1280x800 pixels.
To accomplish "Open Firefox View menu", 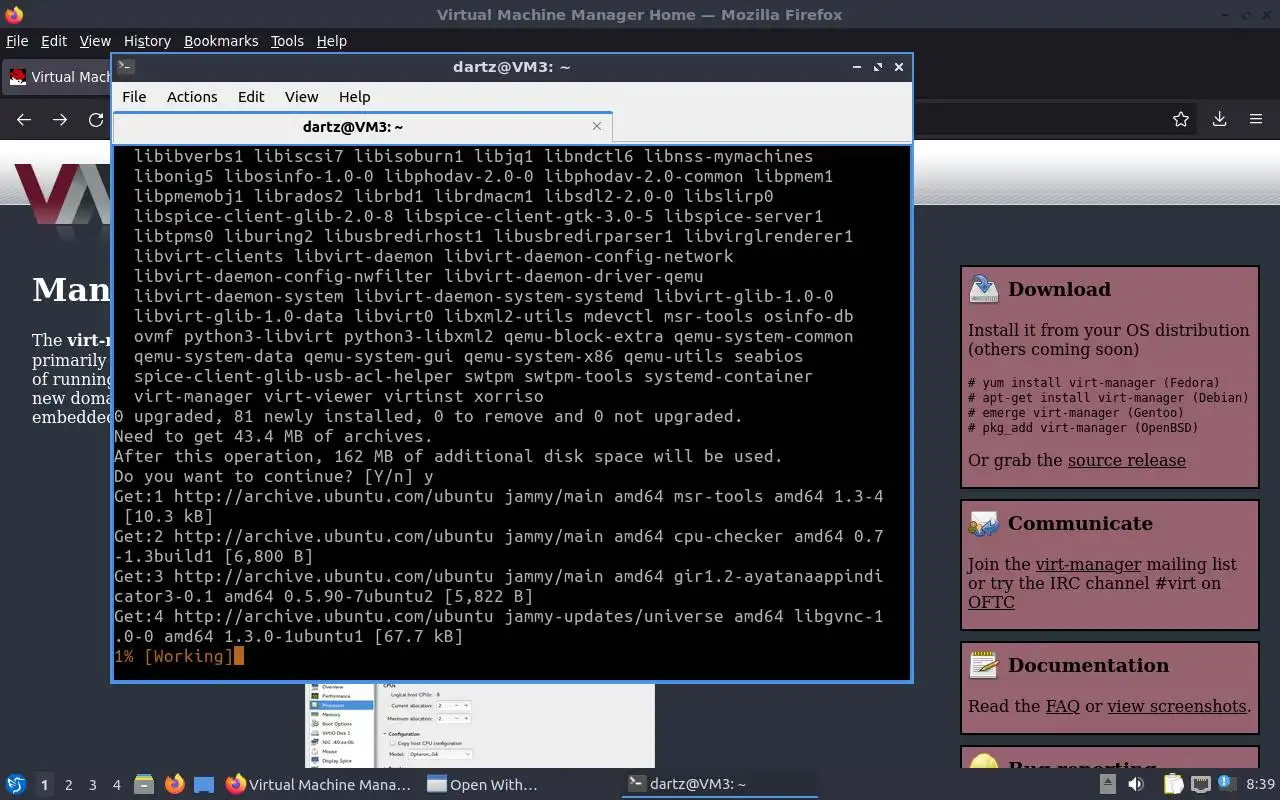I will 95,41.
